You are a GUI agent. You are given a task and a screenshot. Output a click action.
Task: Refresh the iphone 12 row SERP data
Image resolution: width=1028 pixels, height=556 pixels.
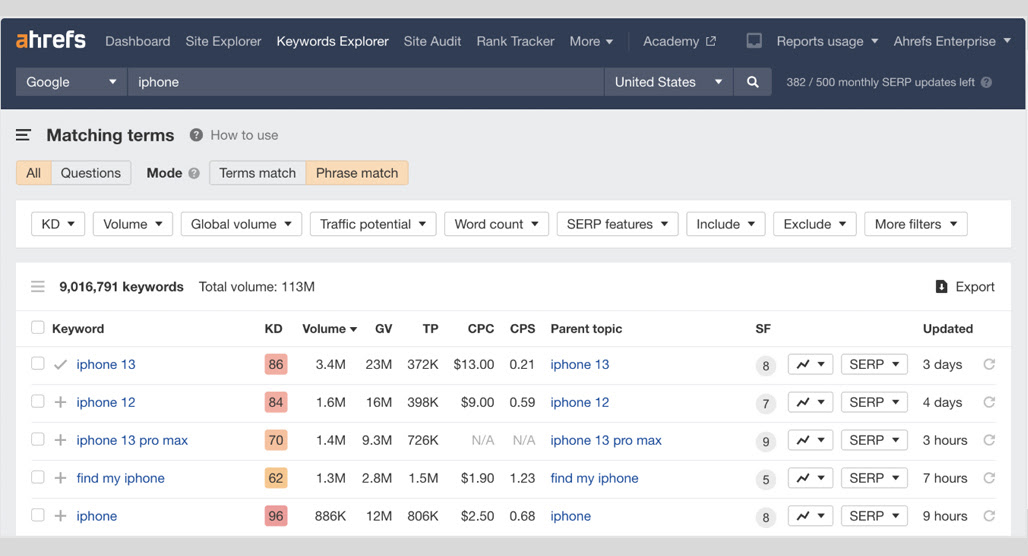[x=989, y=402]
